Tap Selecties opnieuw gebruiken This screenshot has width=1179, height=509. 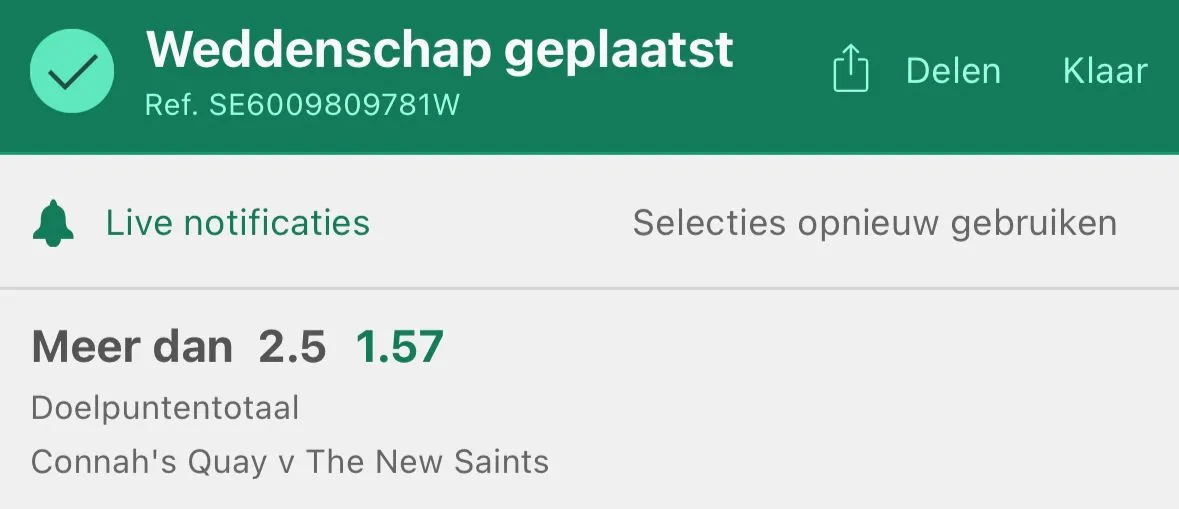(x=874, y=223)
